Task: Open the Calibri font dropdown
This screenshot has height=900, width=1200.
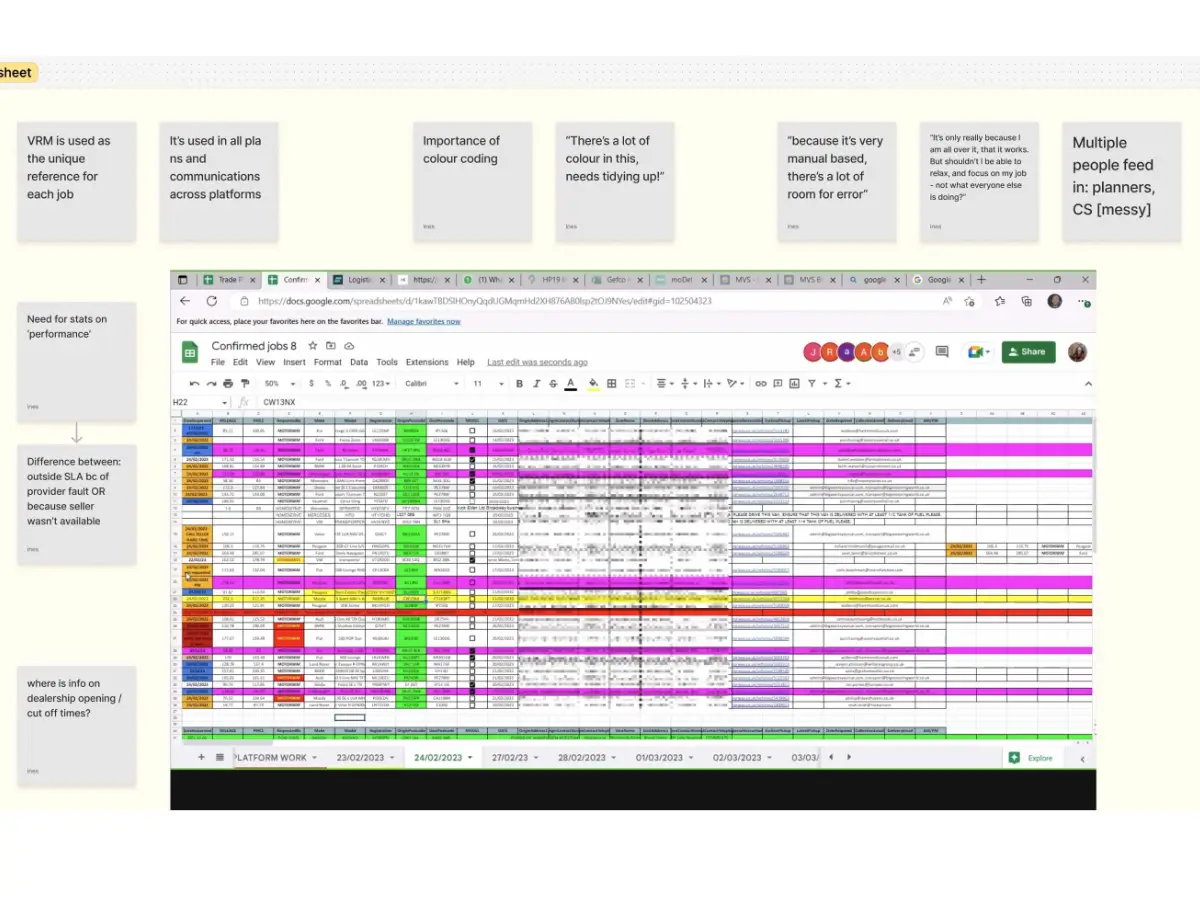Action: click(432, 383)
